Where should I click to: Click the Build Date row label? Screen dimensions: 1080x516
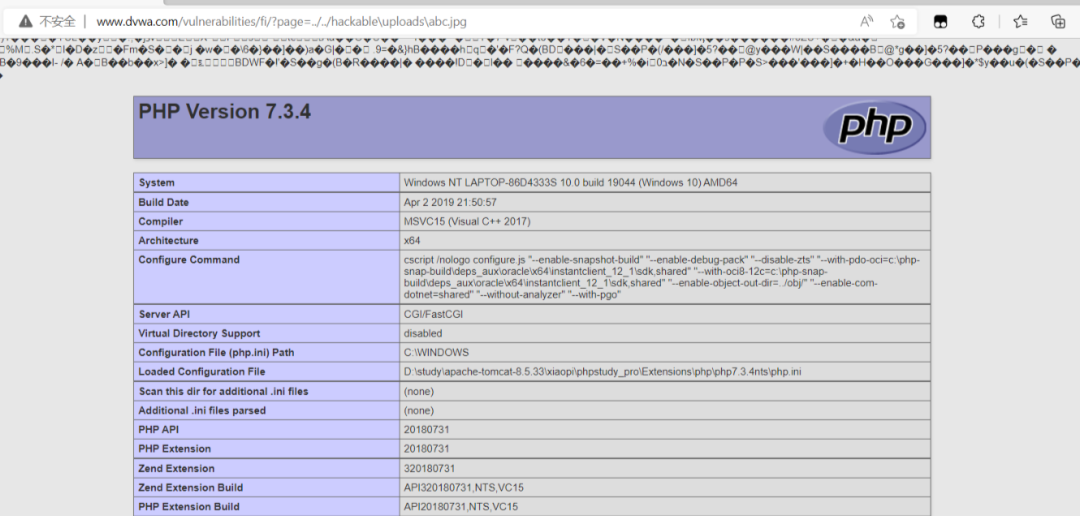163,202
